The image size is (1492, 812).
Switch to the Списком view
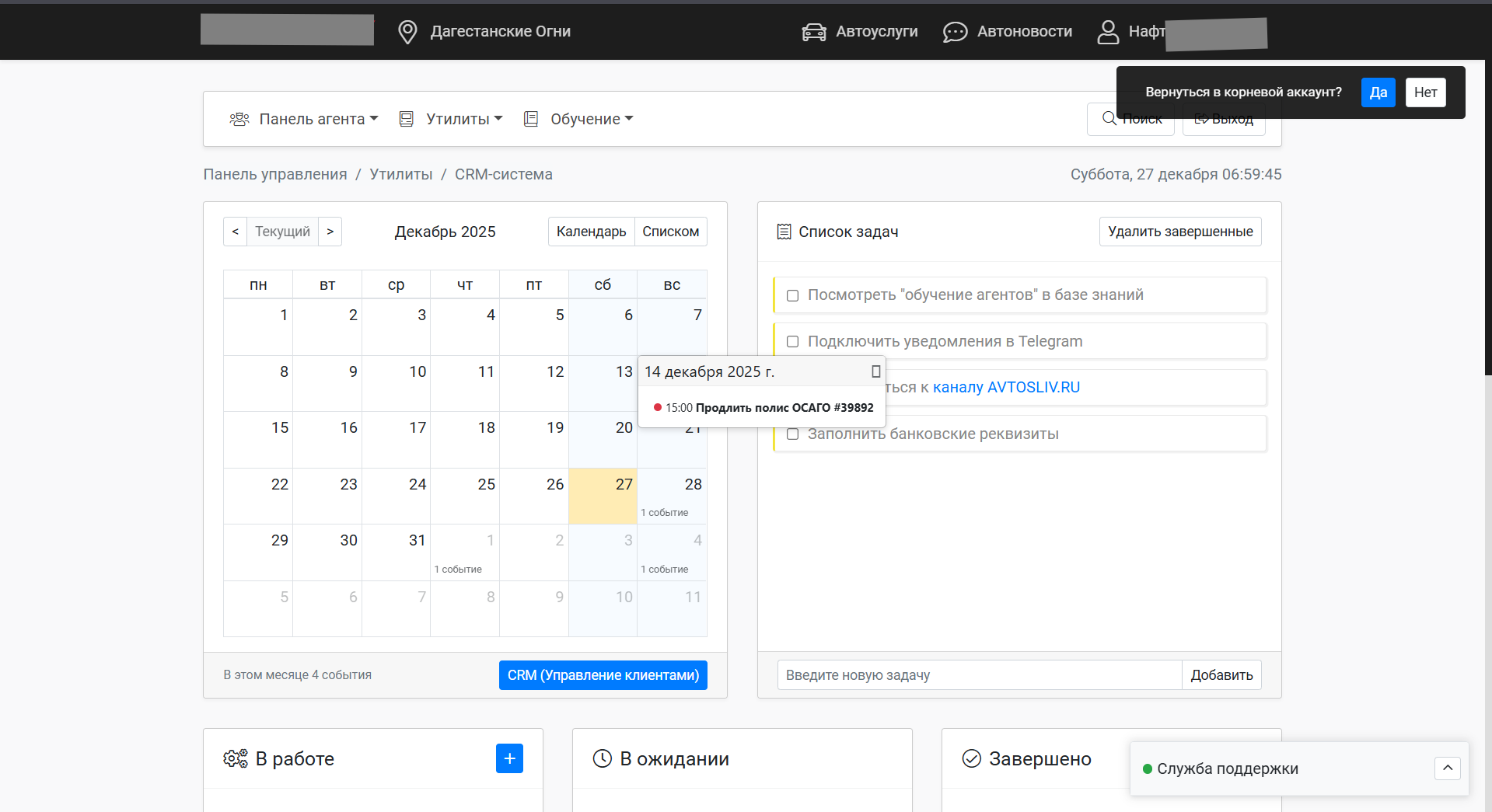tap(670, 232)
